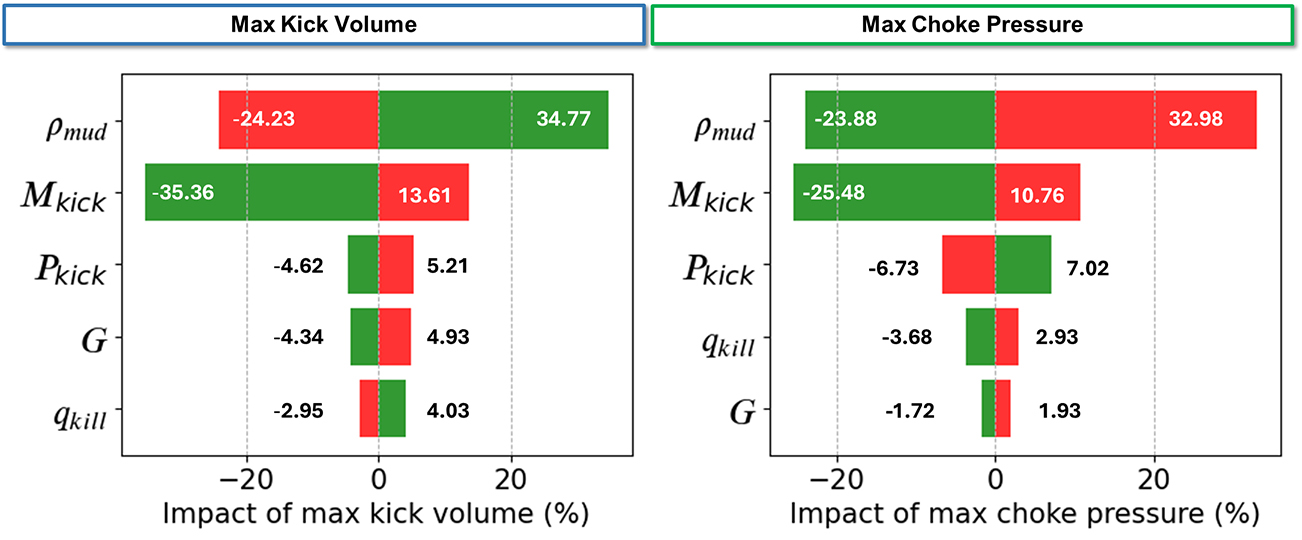The image size is (1302, 540).
Task: Click the red 10.76 bar in choke pressure chart
Action: point(1037,191)
